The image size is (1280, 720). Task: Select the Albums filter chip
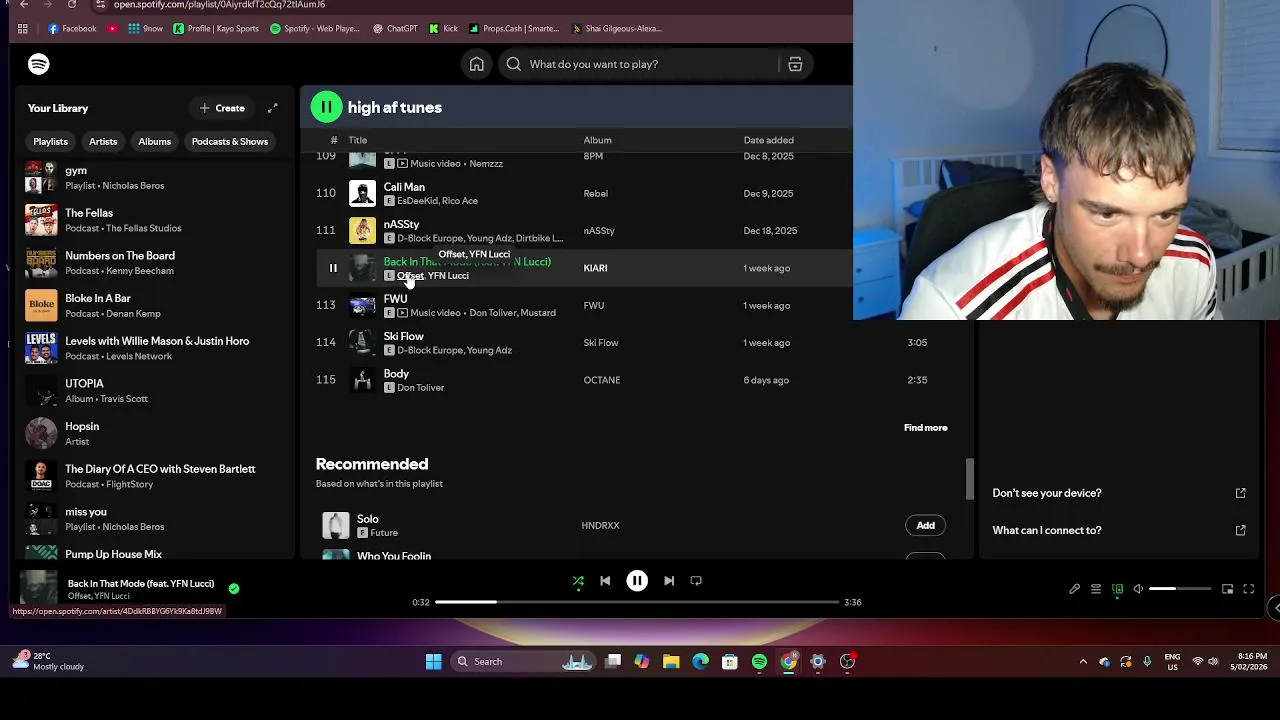pyautogui.click(x=154, y=141)
